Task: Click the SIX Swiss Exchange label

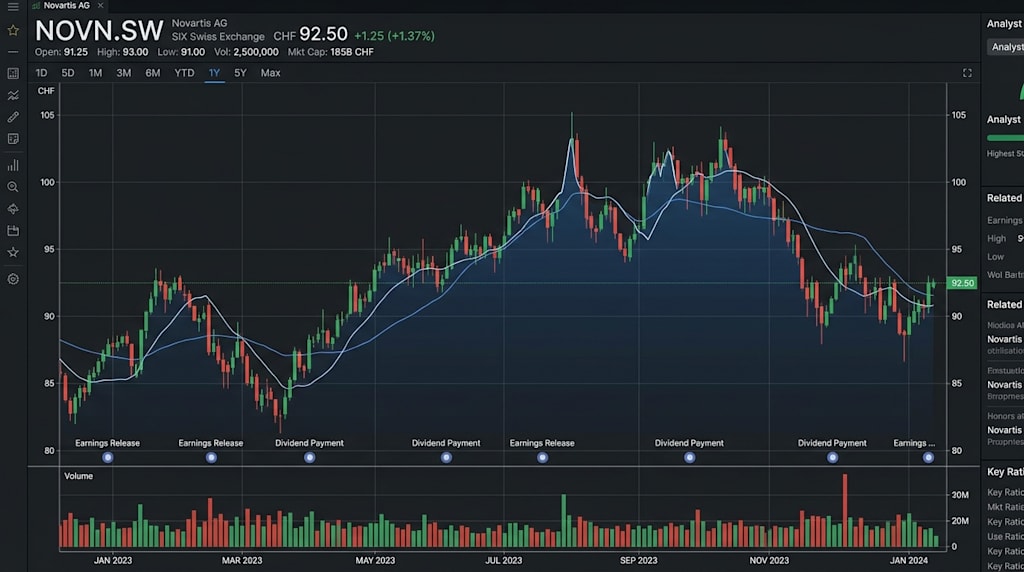Action: 218,37
